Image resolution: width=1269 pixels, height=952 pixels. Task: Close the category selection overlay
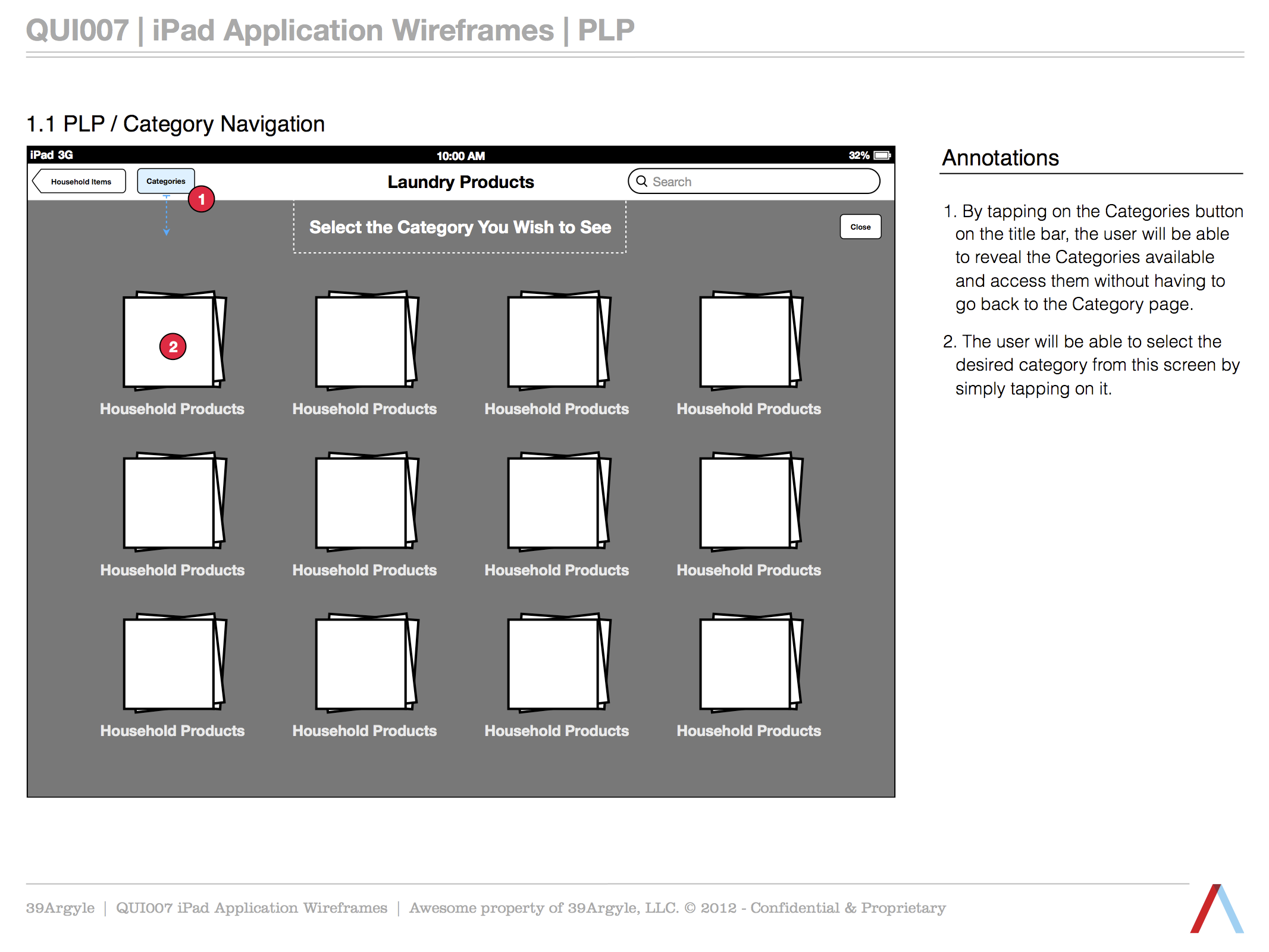(860, 227)
